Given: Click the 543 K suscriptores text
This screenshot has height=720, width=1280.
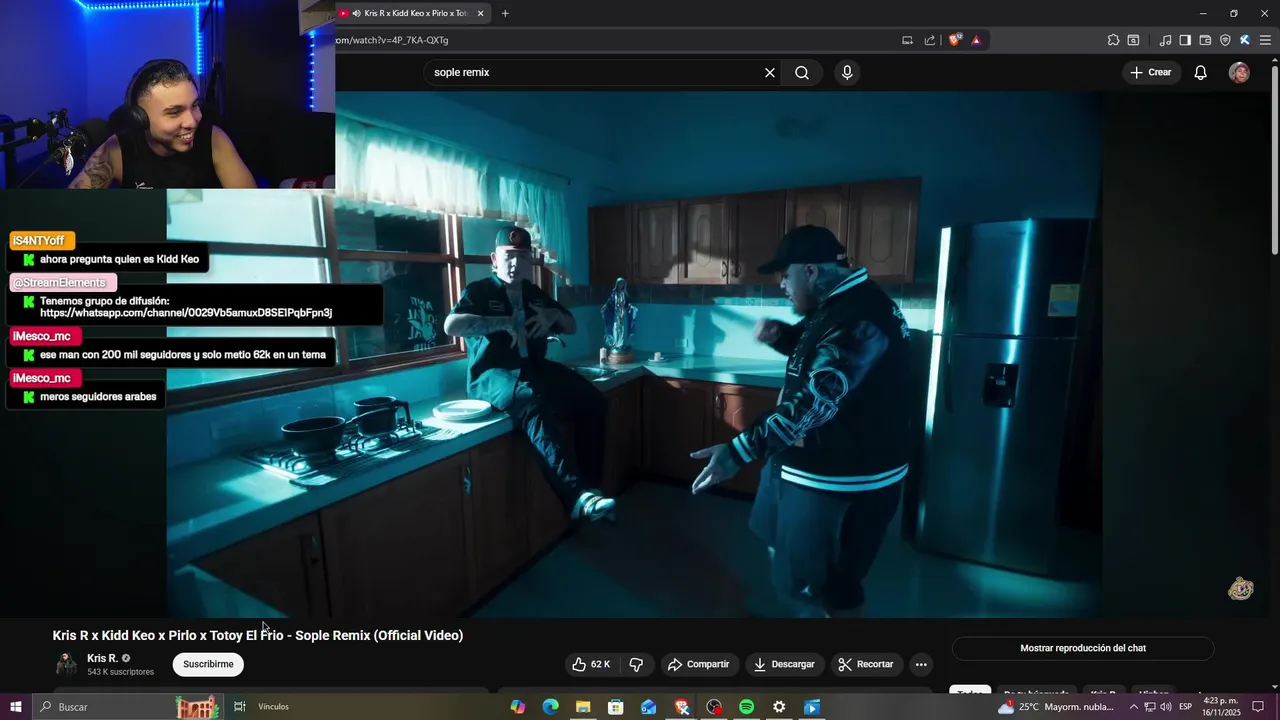Looking at the screenshot, I should tap(120, 672).
